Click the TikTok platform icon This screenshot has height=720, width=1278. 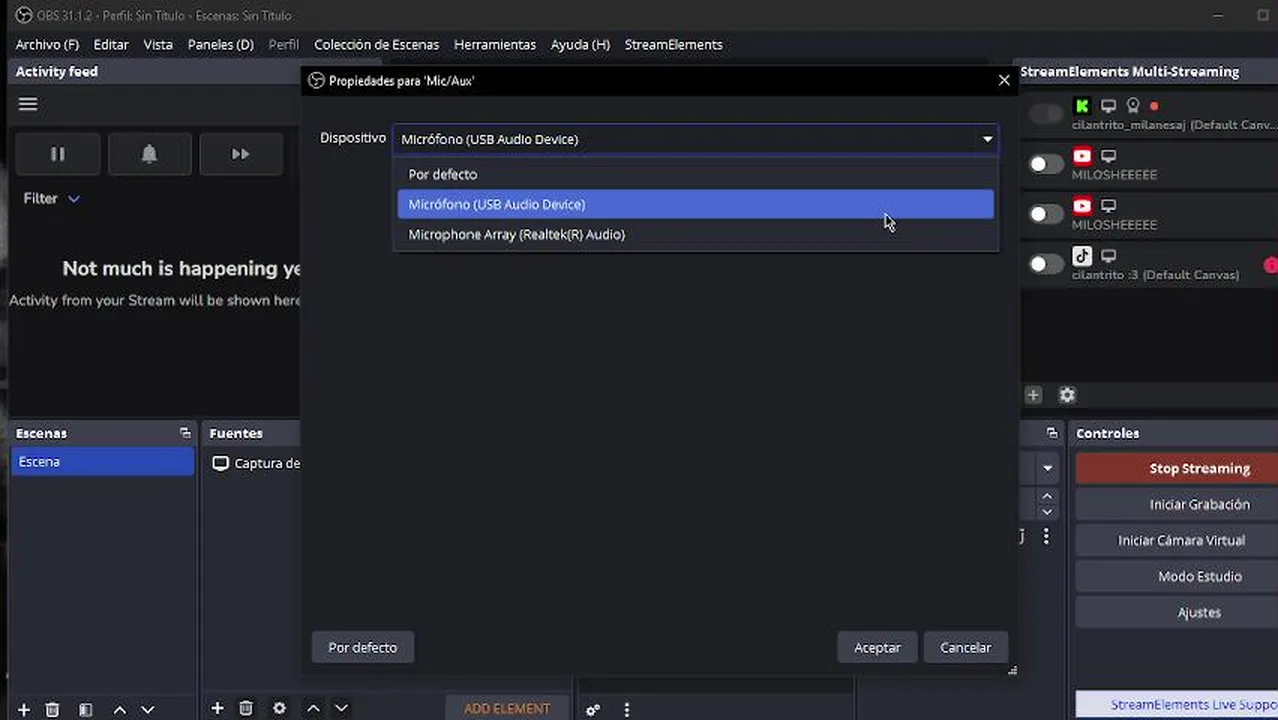[1082, 256]
